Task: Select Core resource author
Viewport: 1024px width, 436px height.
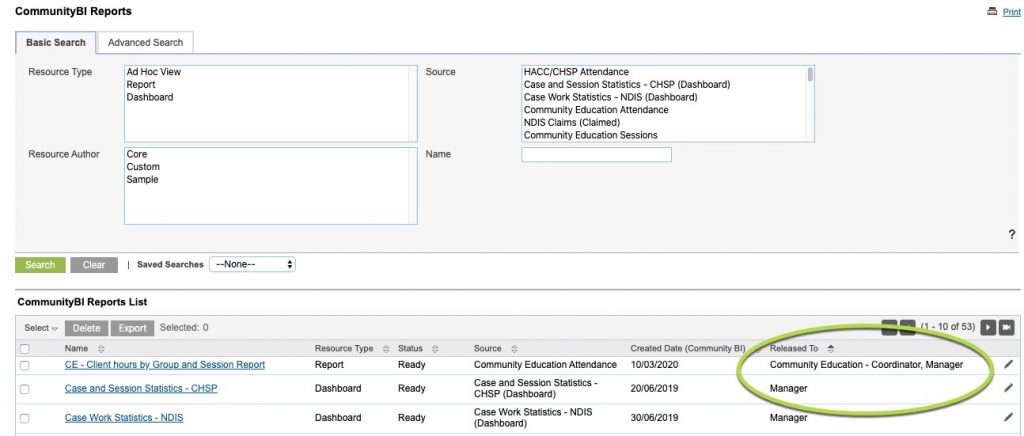Action: coord(137,155)
